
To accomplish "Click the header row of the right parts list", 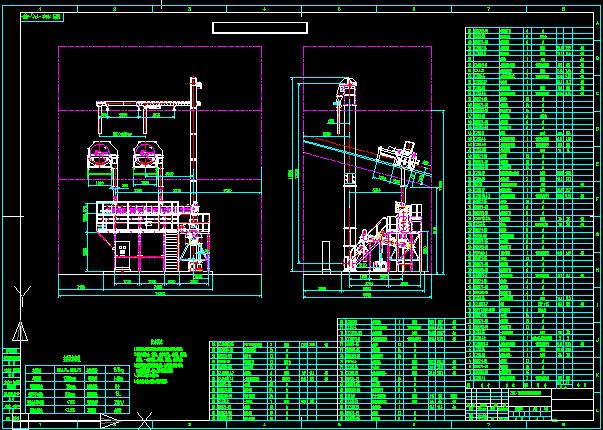I will 529,385.
